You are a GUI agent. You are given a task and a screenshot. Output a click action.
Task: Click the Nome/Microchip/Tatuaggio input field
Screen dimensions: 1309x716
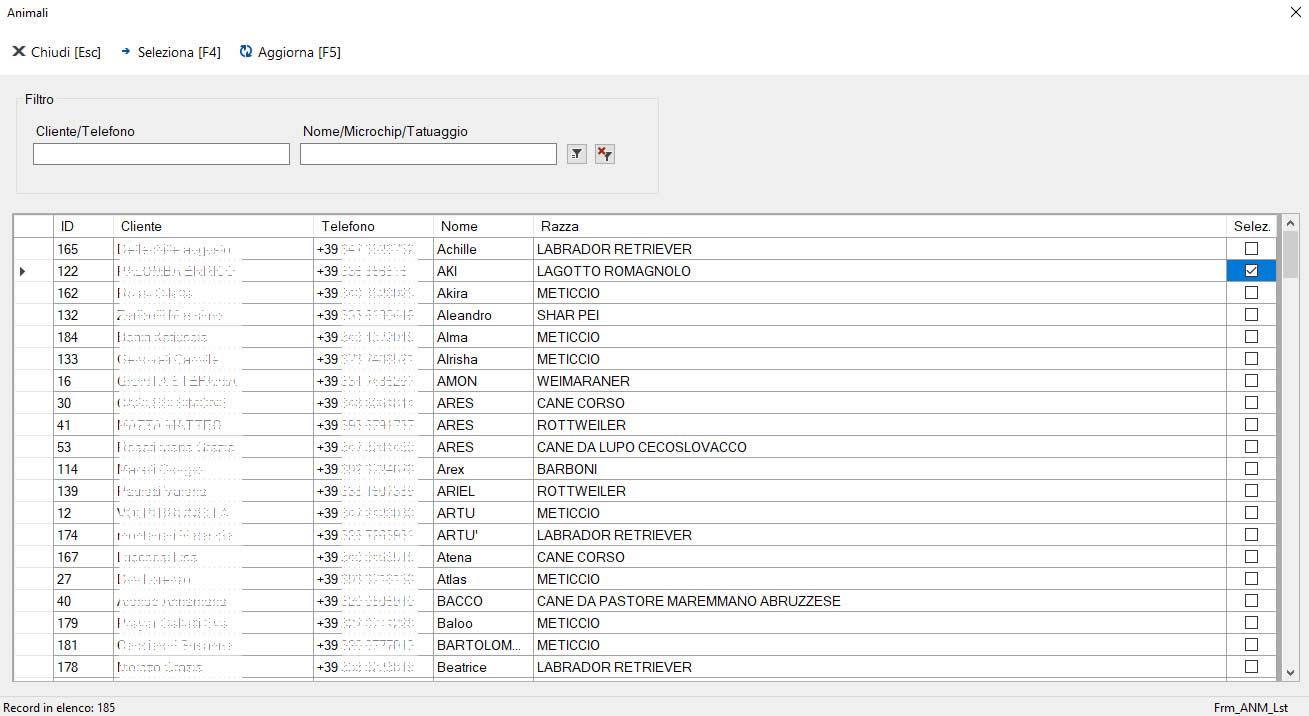(428, 154)
